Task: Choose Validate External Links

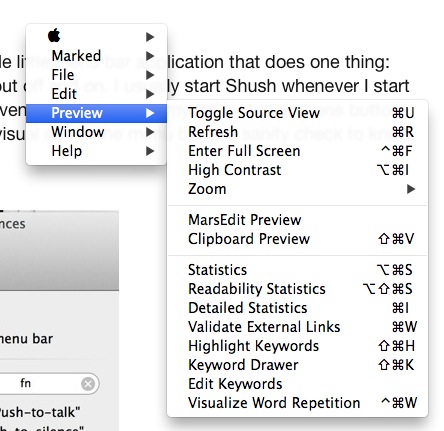Action: point(297,327)
